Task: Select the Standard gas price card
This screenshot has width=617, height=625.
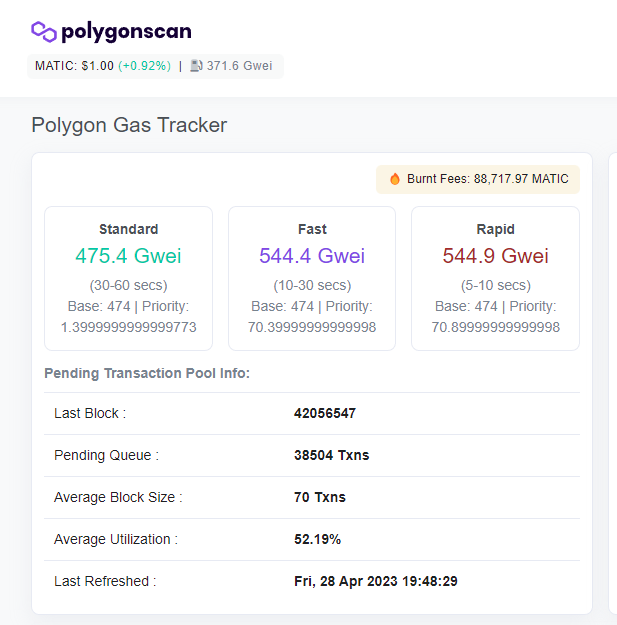Action: point(128,278)
